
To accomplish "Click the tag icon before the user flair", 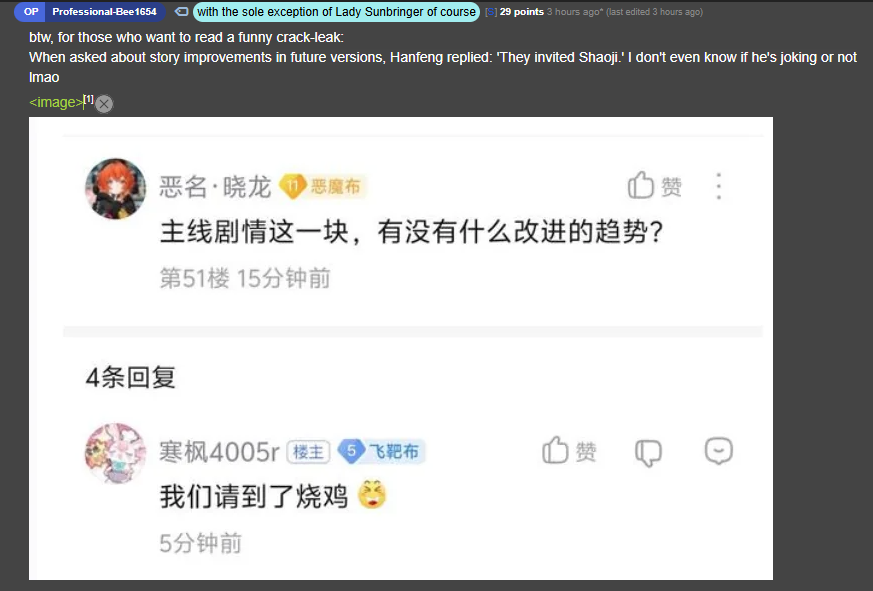I will pos(181,12).
